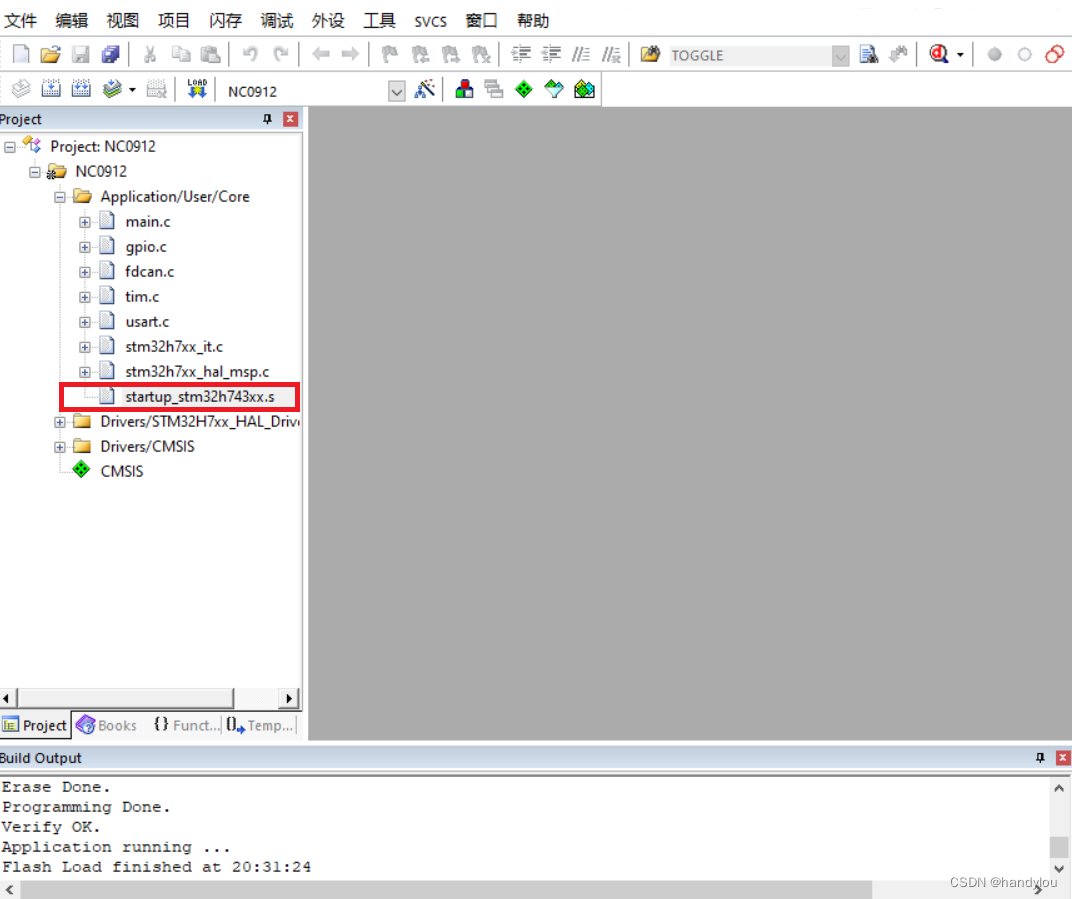Navigate backwards with the left arrow
The image size is (1072, 899).
(x=320, y=55)
